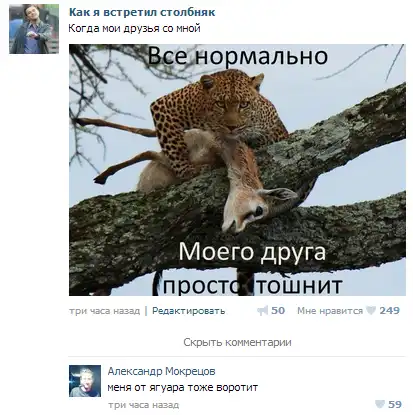413x415 pixels.
Task: Click the comment's три часа назад timestamp
Action: pyautogui.click(x=143, y=405)
